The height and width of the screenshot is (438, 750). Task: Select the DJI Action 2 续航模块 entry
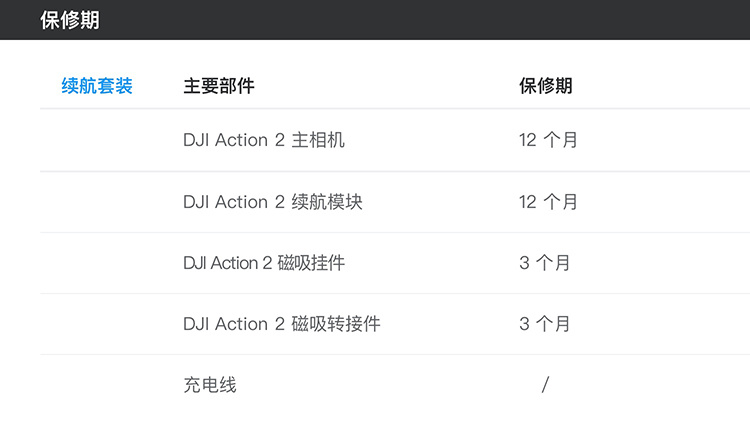tap(273, 202)
